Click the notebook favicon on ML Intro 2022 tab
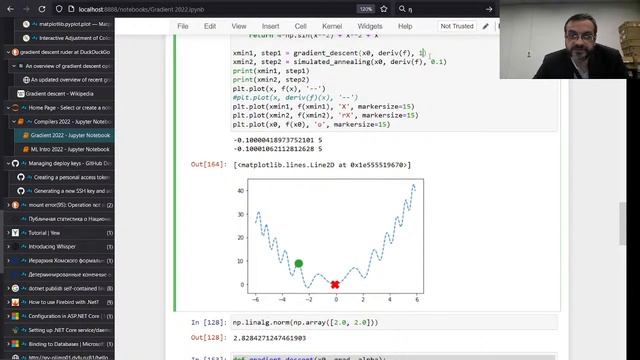Image resolution: width=640 pixels, height=360 pixels. (26, 149)
